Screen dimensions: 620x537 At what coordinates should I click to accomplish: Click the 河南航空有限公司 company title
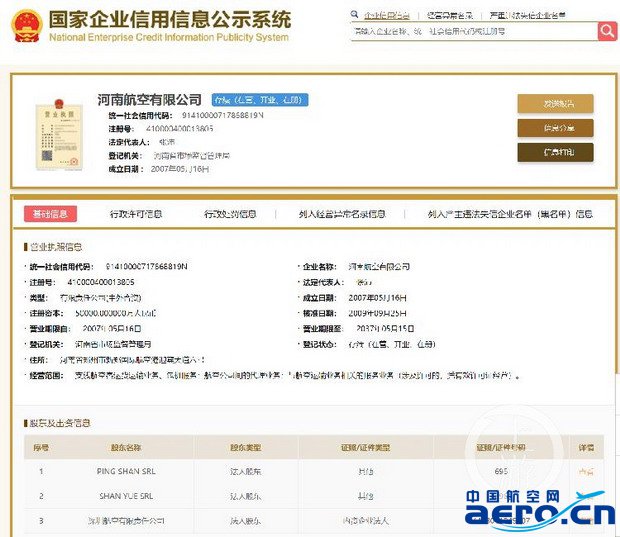(x=149, y=100)
